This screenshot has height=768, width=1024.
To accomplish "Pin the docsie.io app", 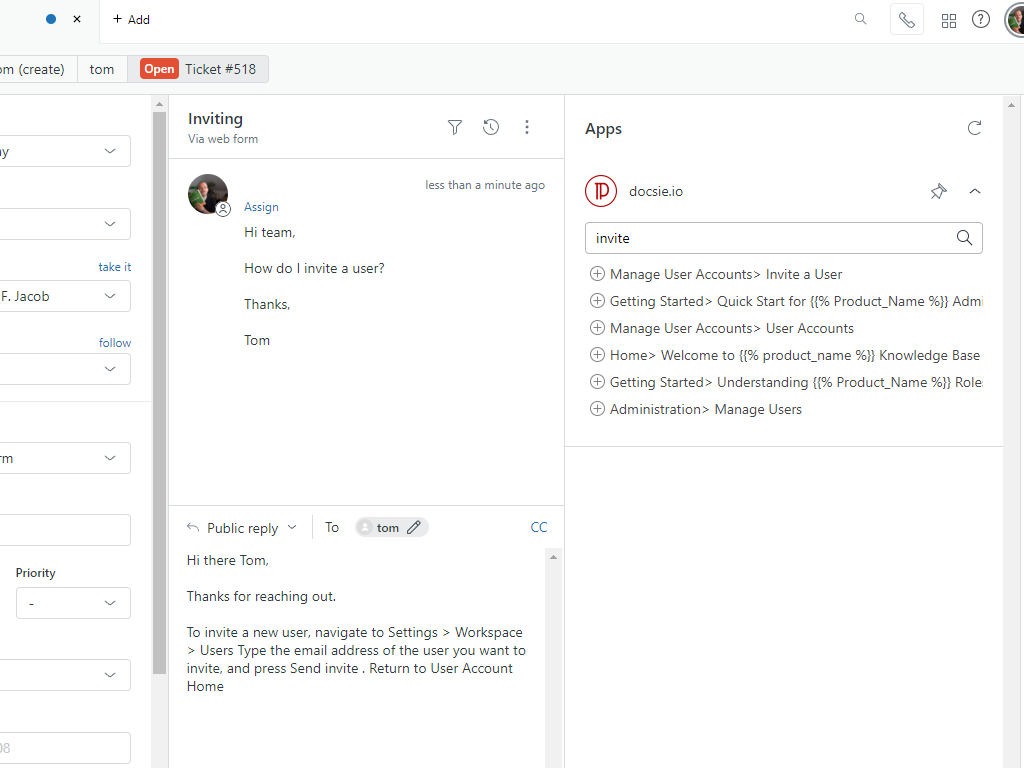I will coord(938,191).
